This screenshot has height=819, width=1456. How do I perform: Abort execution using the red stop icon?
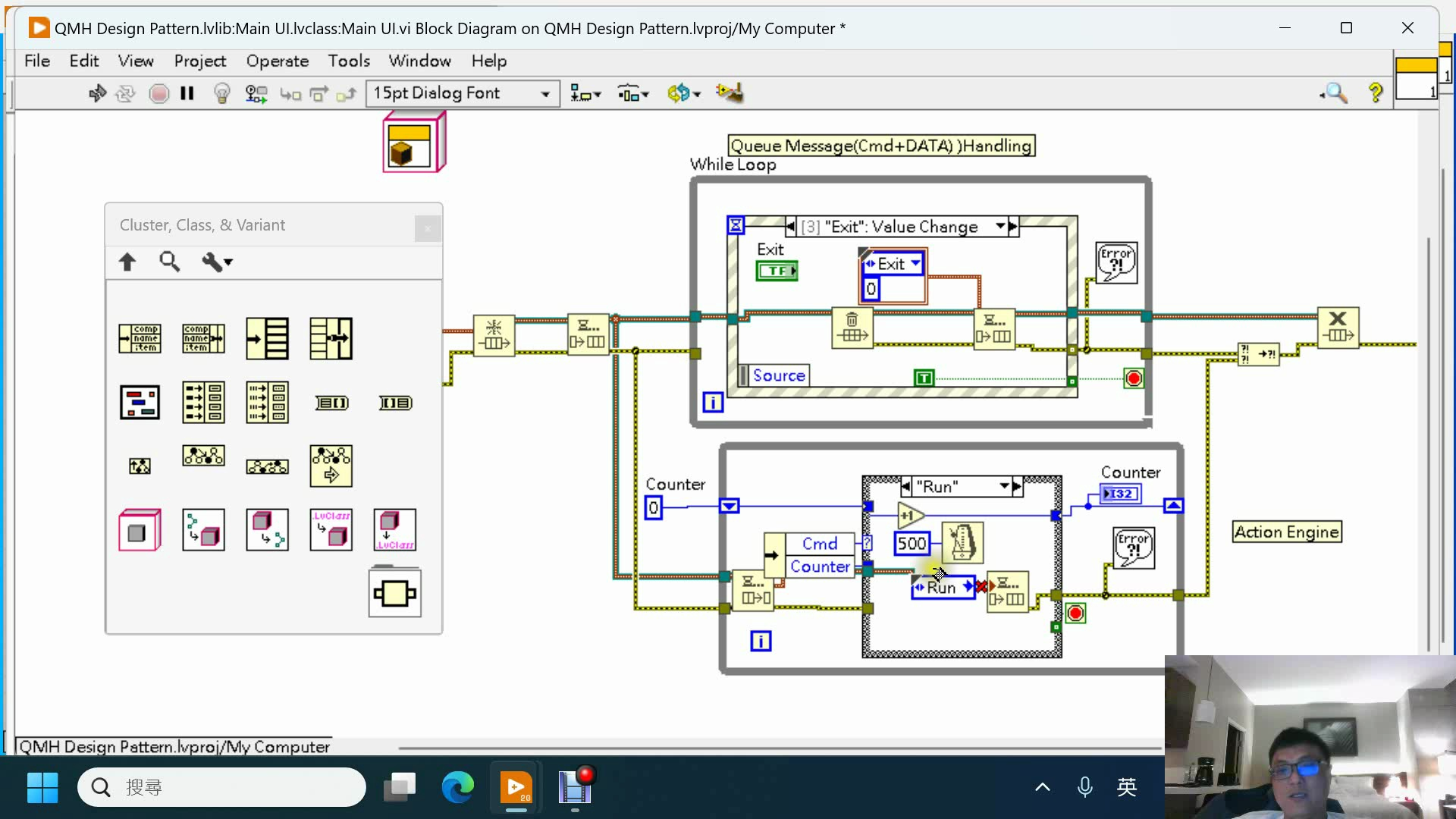coord(158,93)
